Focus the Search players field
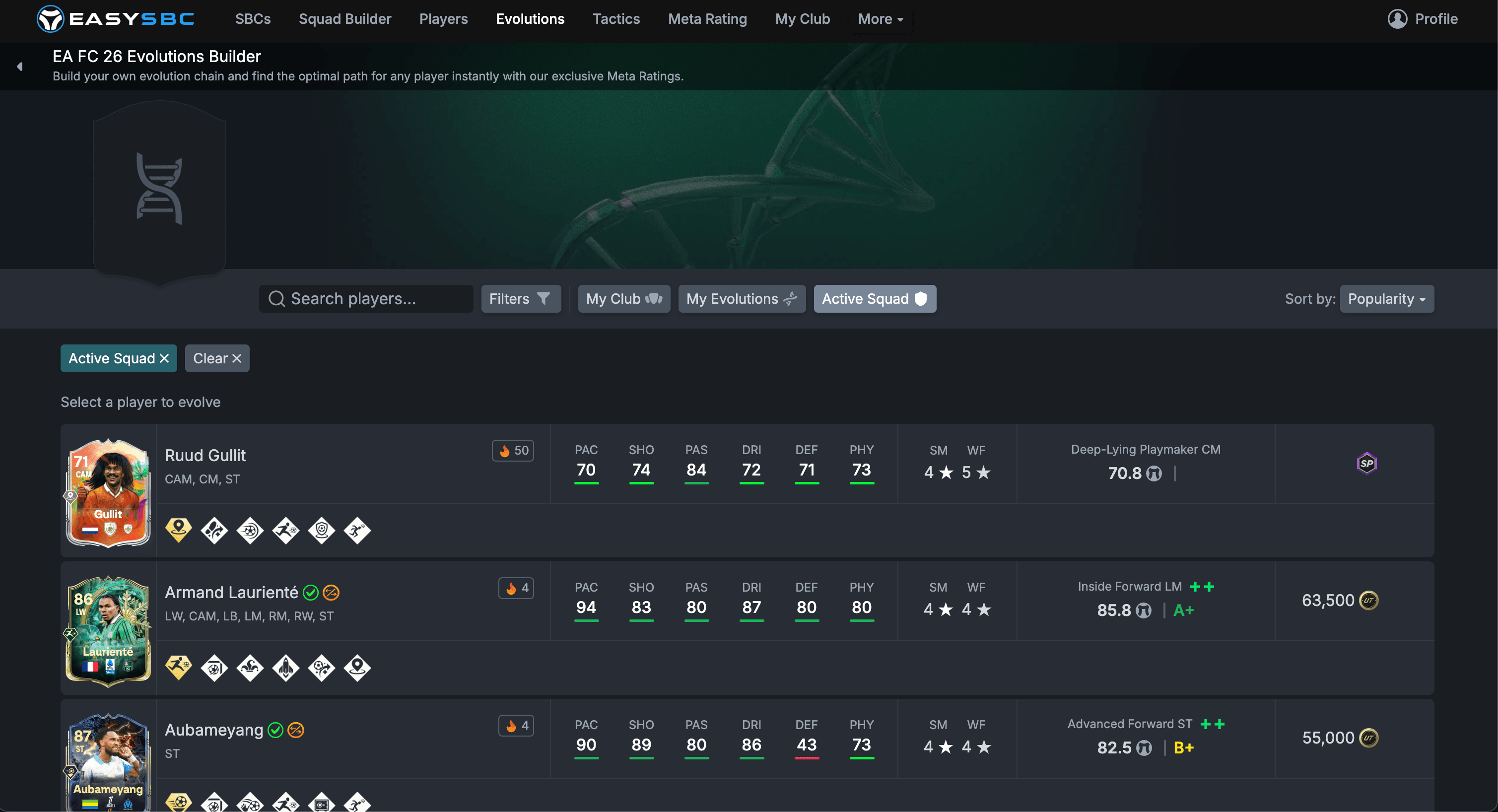 (x=366, y=298)
